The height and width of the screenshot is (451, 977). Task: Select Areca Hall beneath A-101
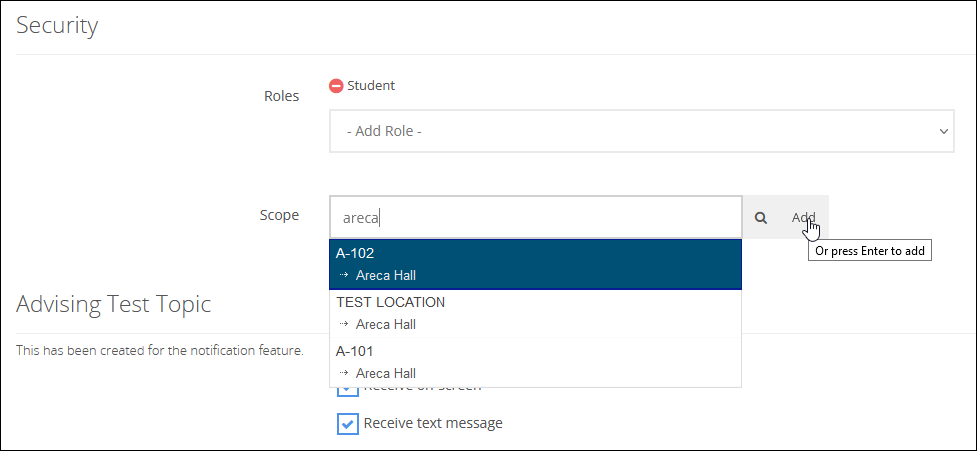coord(386,374)
